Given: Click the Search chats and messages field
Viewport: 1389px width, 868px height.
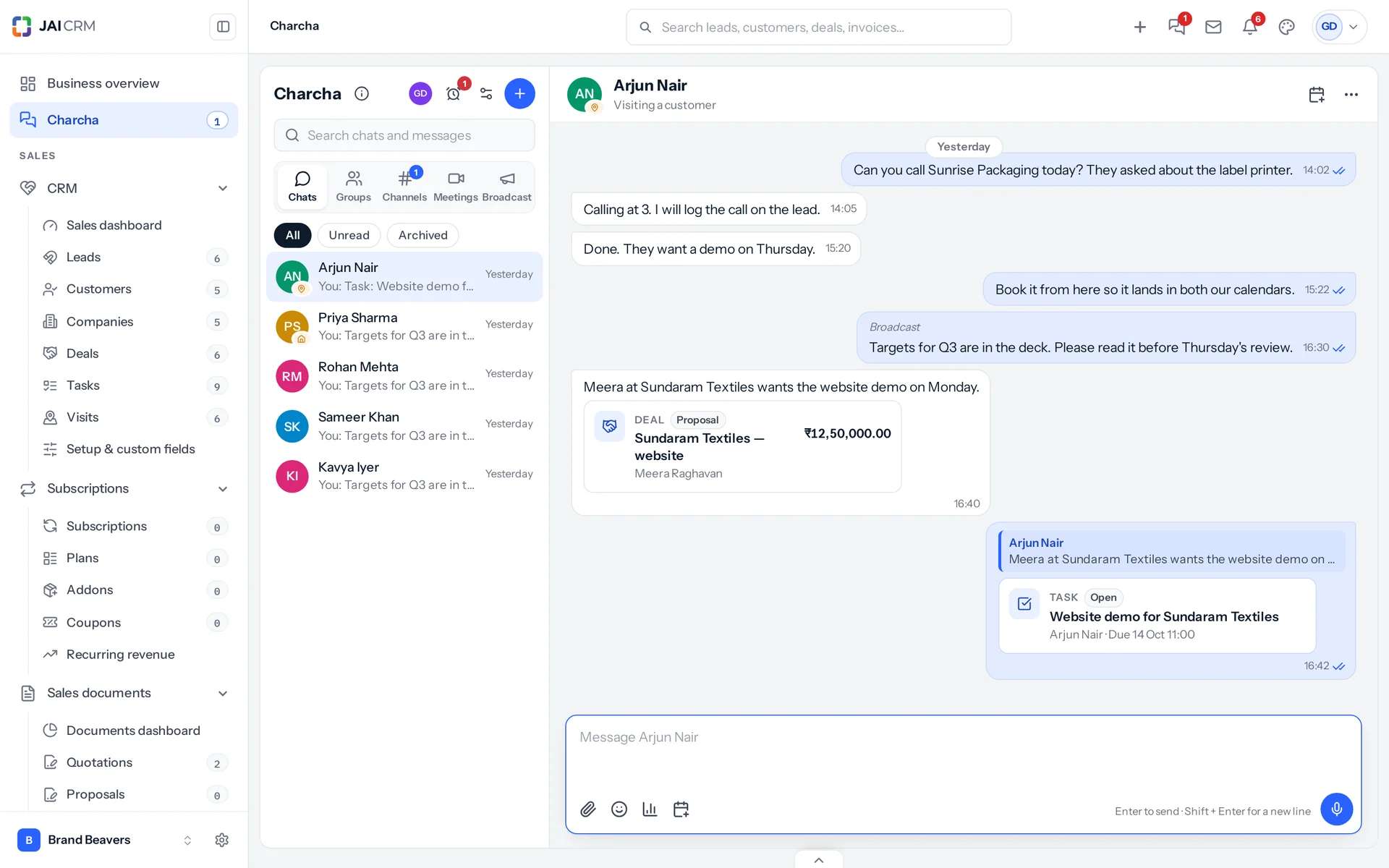Looking at the screenshot, I should point(404,135).
